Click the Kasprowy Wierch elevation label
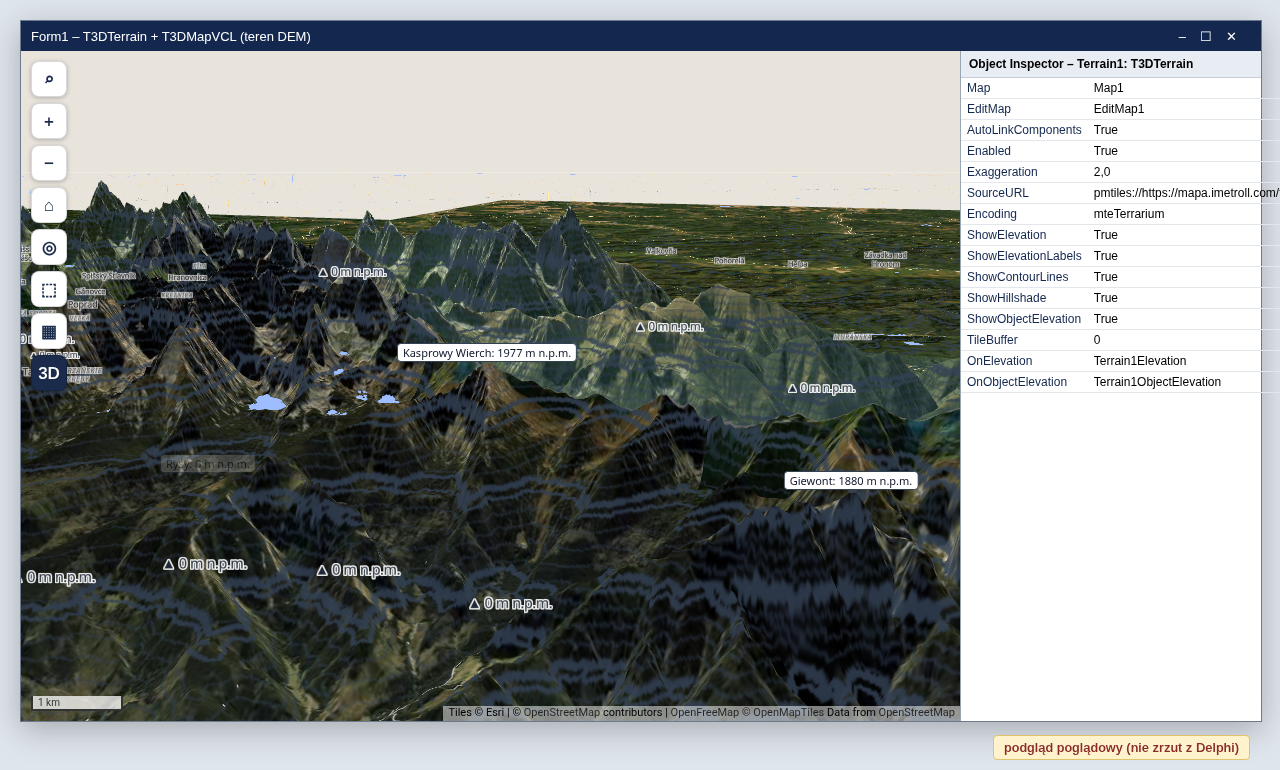 click(487, 353)
